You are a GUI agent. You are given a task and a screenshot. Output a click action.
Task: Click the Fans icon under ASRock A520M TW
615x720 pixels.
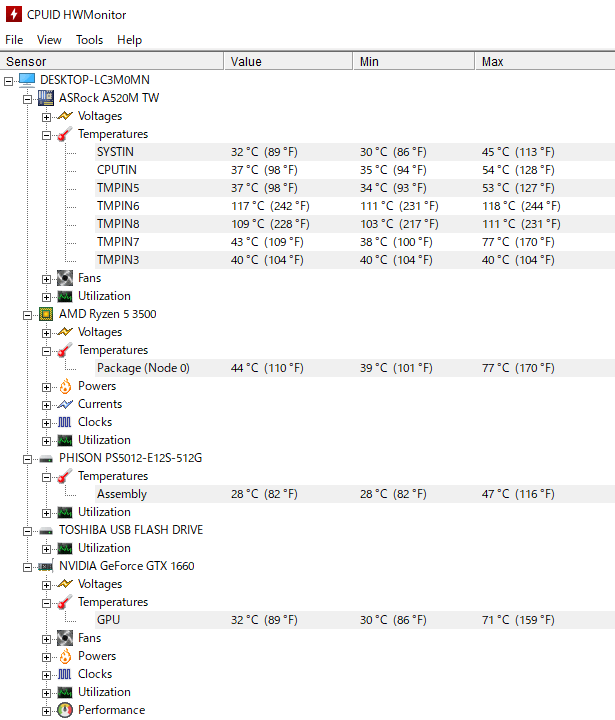(65, 278)
